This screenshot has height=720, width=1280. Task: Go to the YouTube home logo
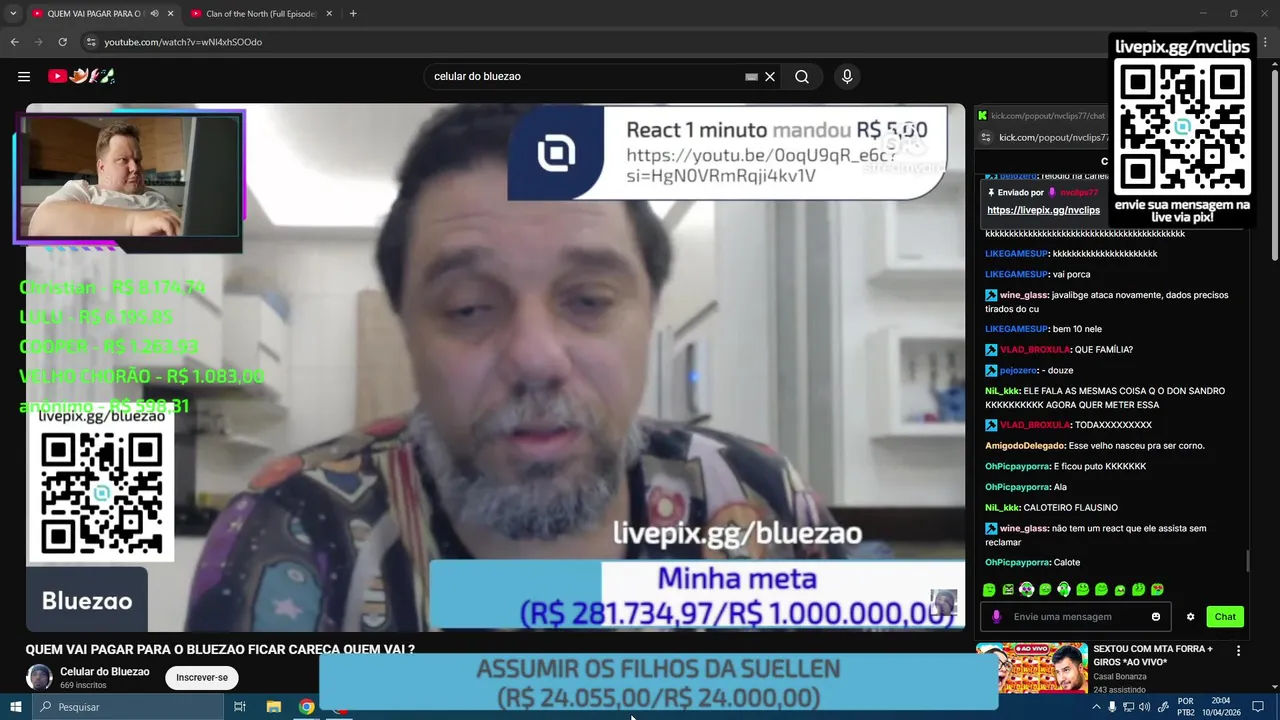82,76
